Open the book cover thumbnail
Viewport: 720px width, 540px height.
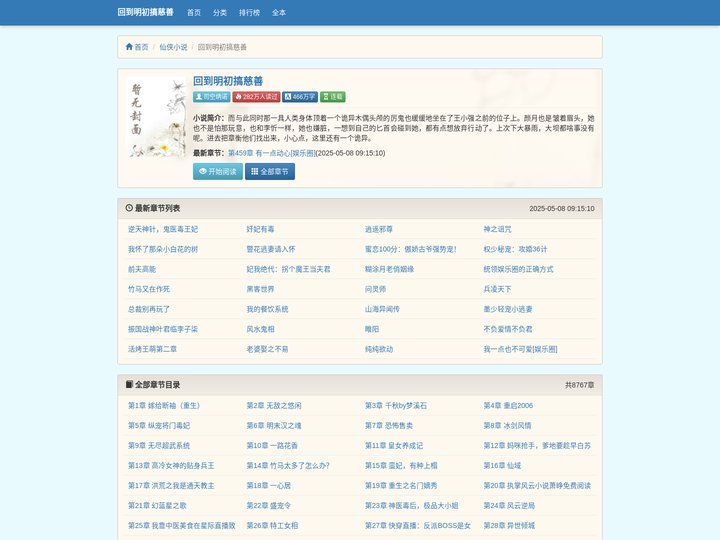pos(156,118)
